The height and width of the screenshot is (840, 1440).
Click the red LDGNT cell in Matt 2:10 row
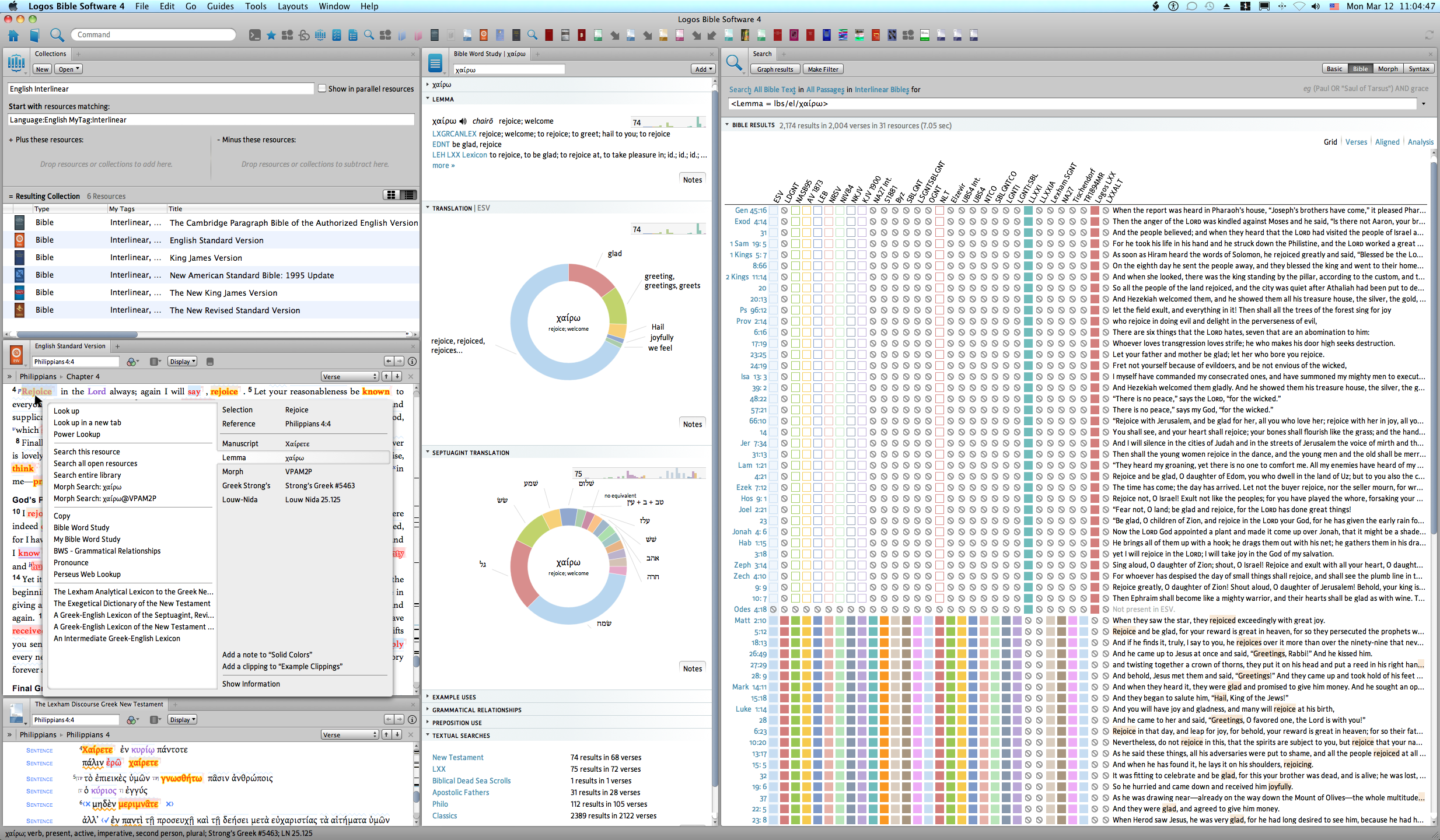click(785, 621)
